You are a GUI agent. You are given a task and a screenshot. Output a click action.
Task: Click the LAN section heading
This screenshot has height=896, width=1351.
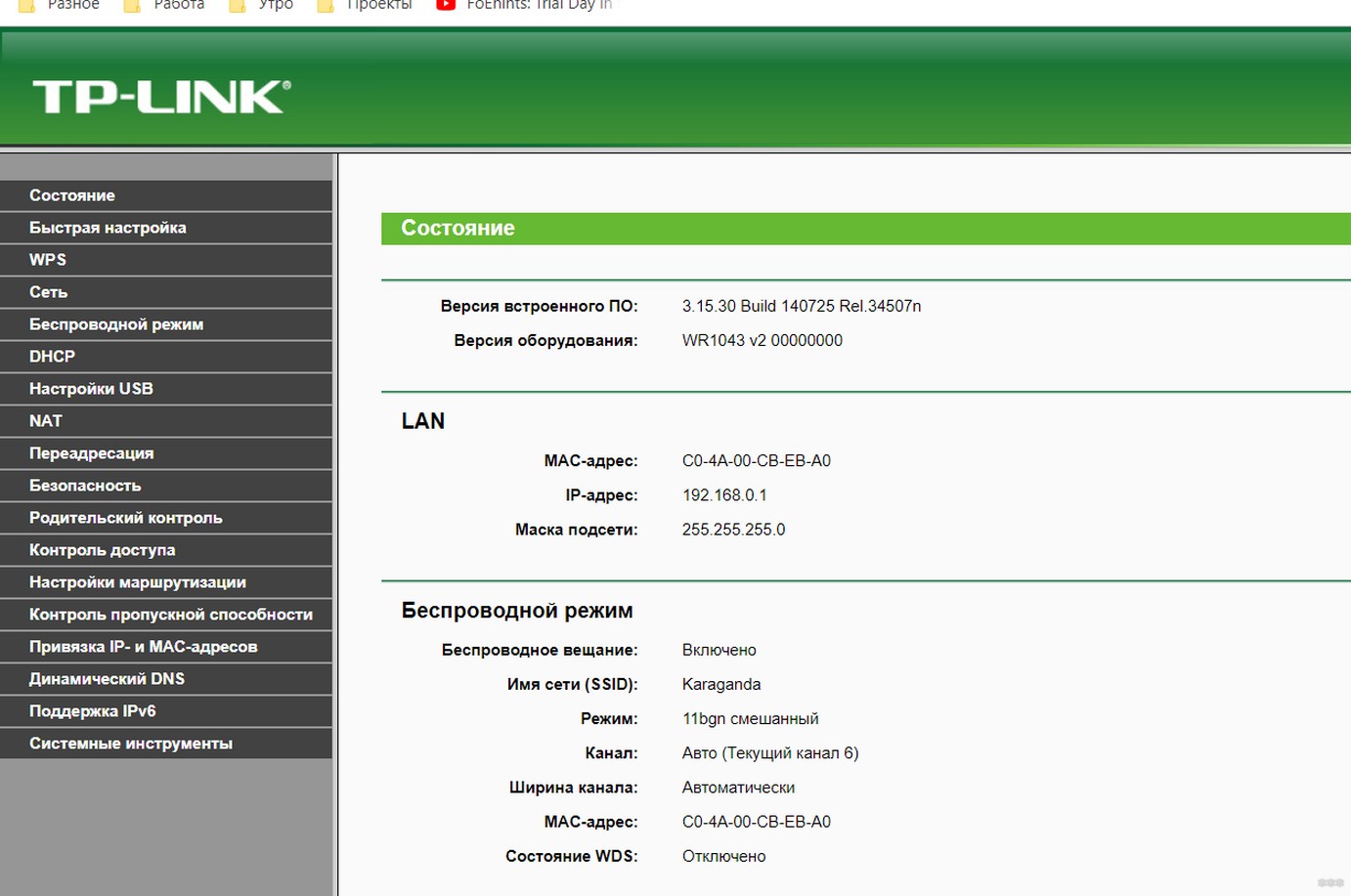click(423, 421)
